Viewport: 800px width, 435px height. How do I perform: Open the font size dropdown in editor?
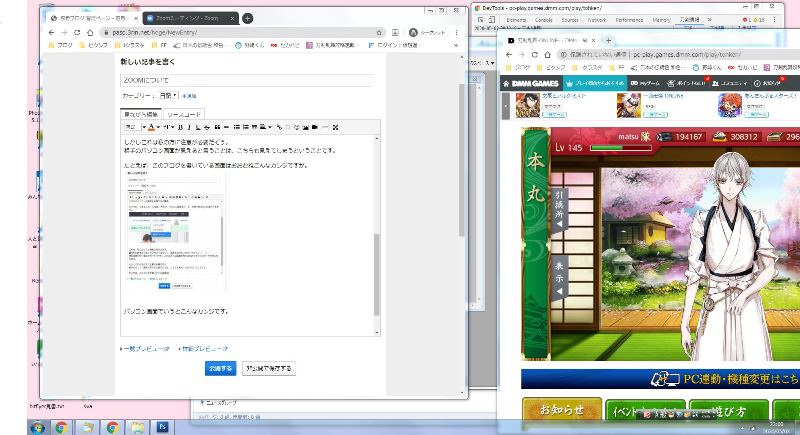(168, 127)
